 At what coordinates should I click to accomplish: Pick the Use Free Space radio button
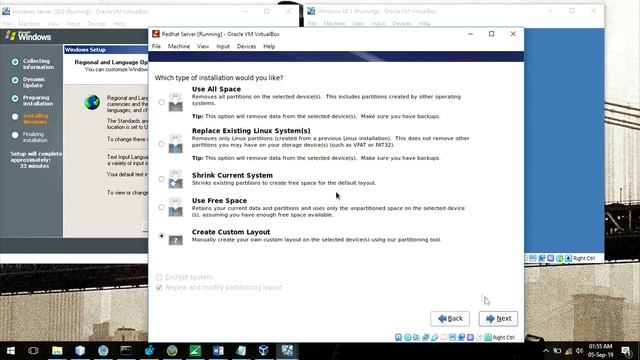click(x=162, y=207)
